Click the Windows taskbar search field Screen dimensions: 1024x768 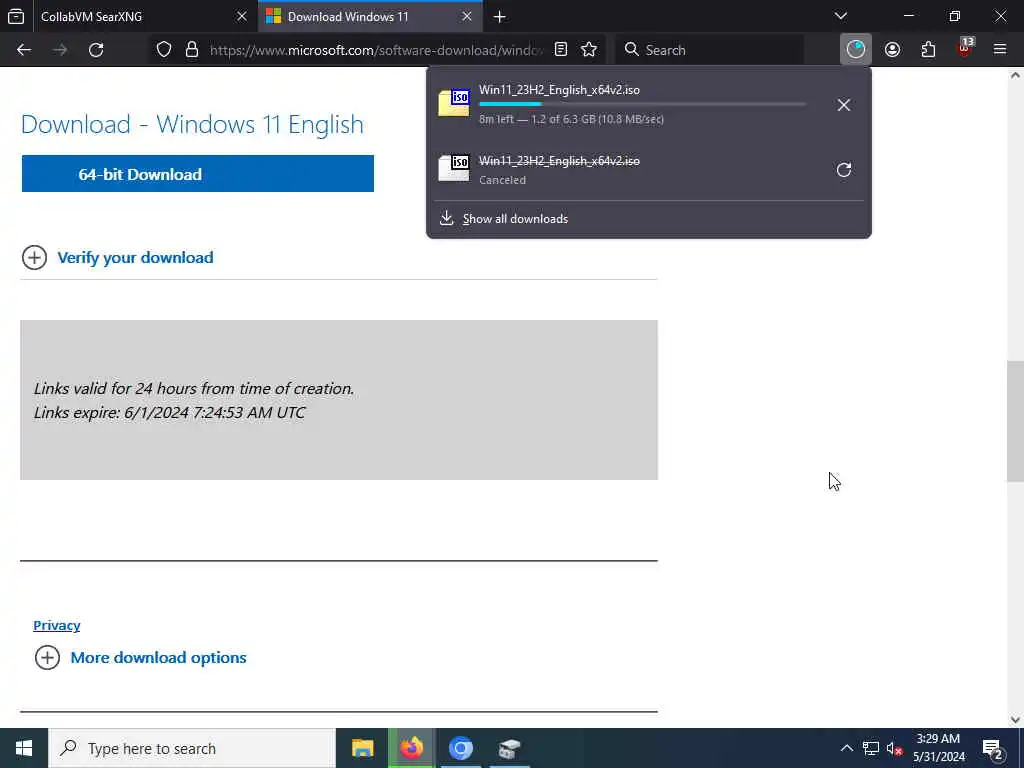click(x=192, y=748)
